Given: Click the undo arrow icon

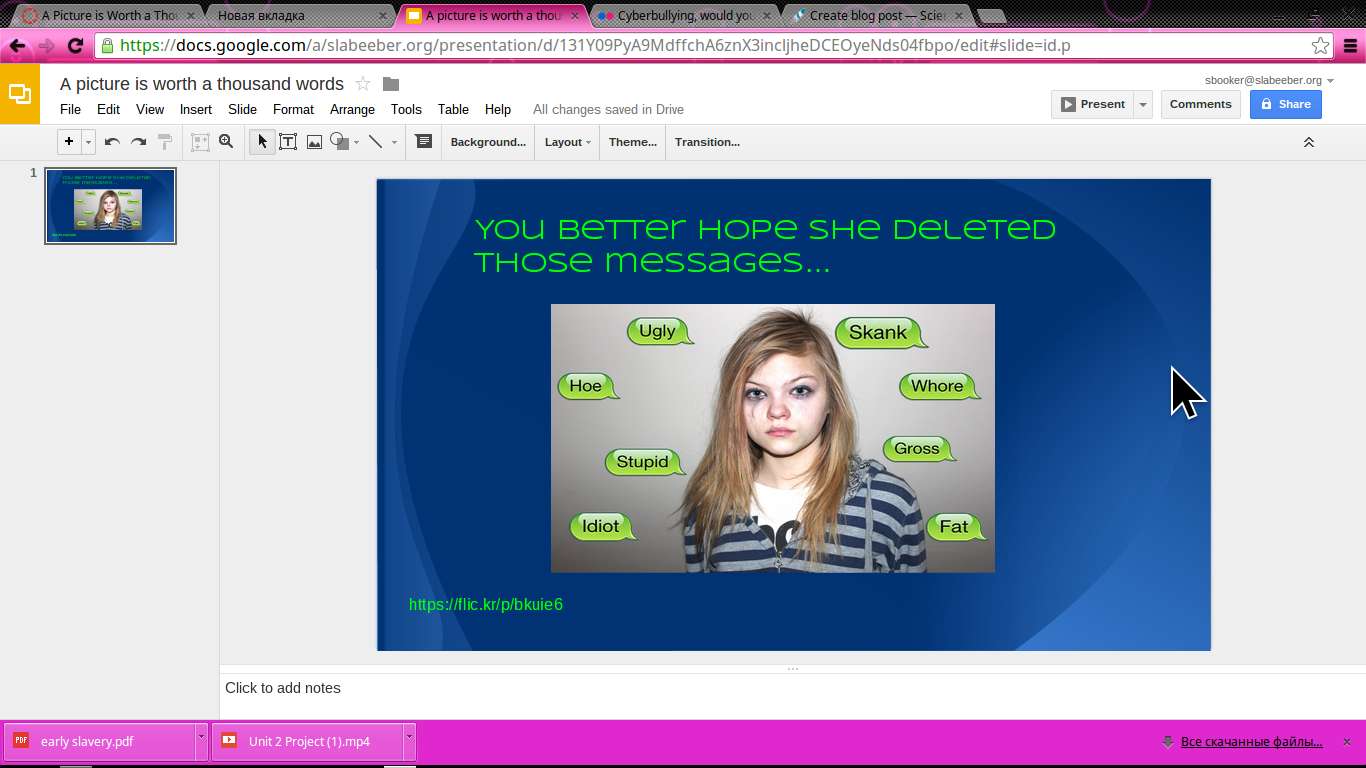Looking at the screenshot, I should [112, 142].
